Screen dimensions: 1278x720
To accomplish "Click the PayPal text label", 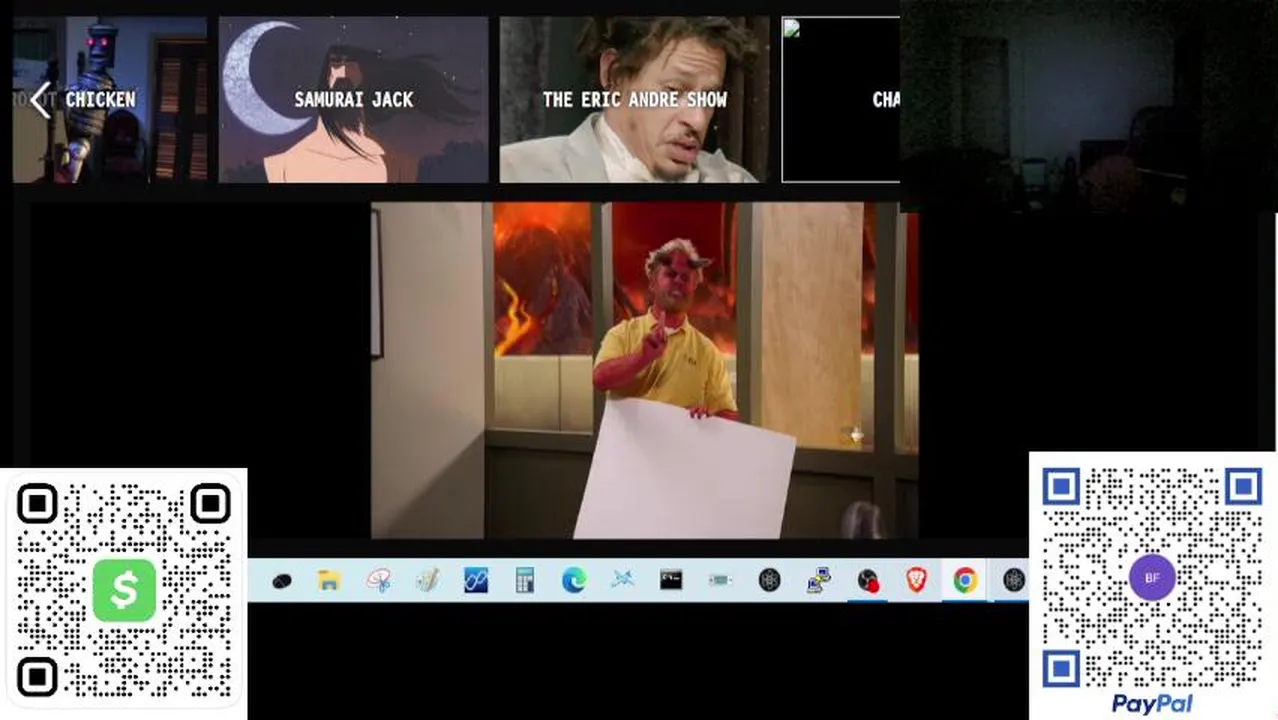I will (x=1152, y=704).
